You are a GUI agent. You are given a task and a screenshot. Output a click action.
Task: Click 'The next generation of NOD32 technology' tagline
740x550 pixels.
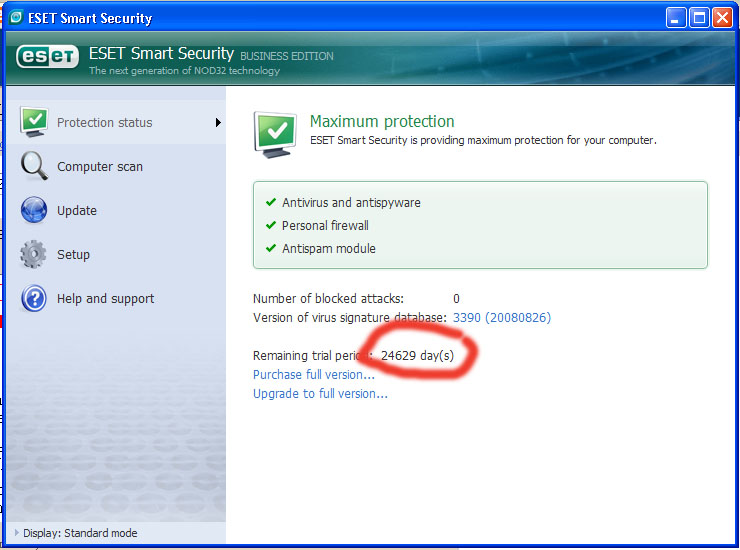click(185, 71)
